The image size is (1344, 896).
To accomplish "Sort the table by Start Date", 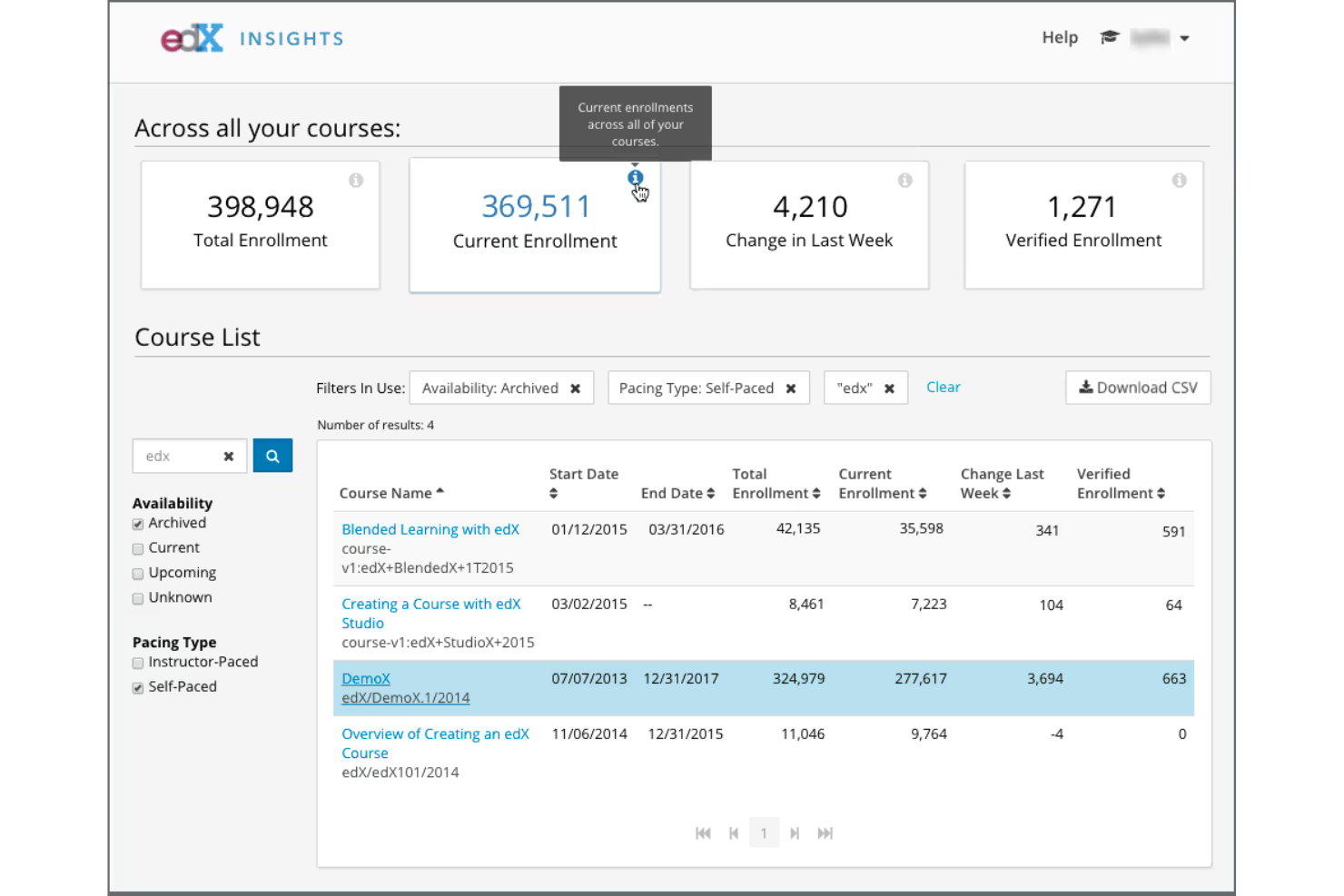I will [584, 483].
